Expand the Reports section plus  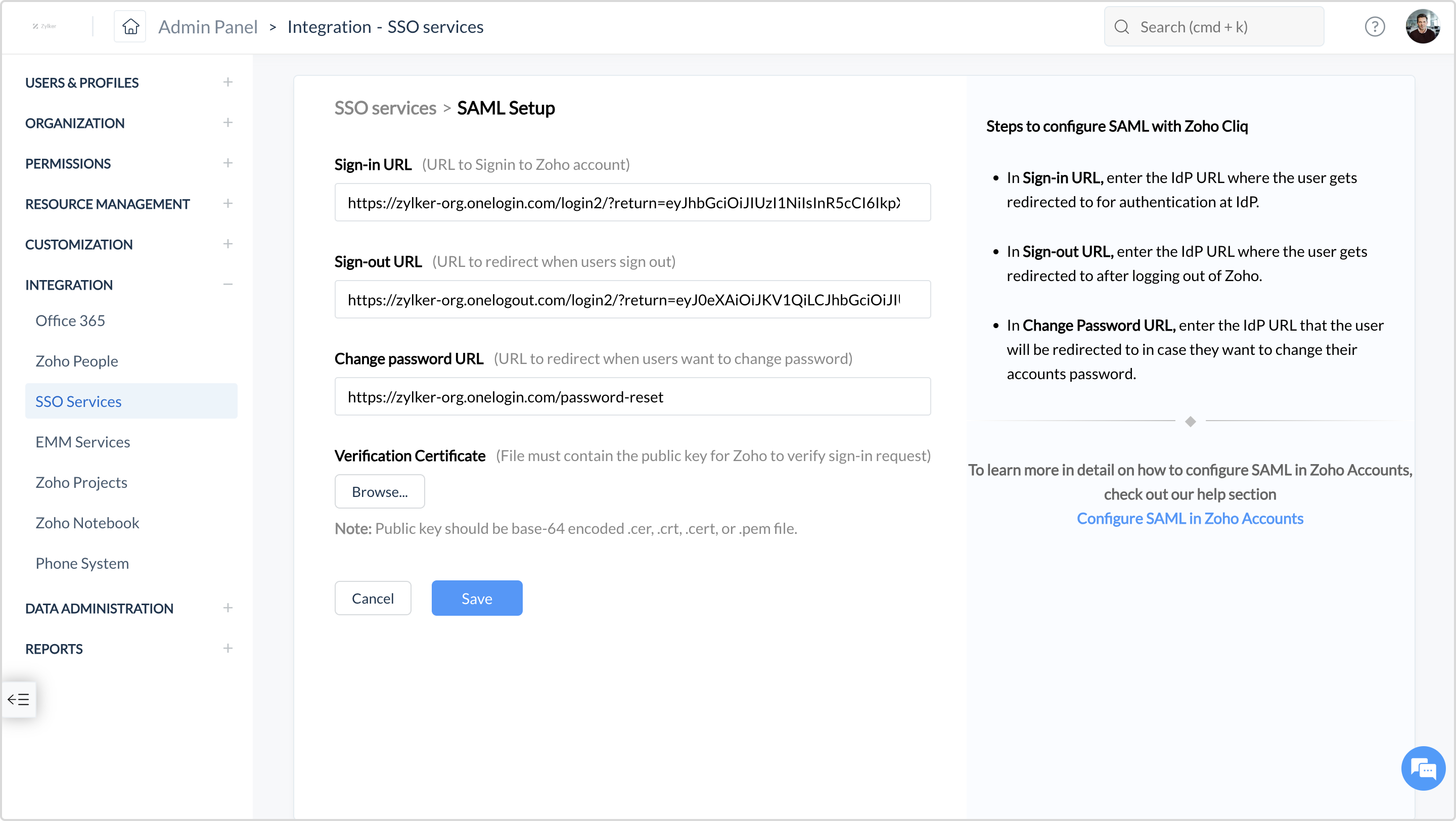(228, 649)
